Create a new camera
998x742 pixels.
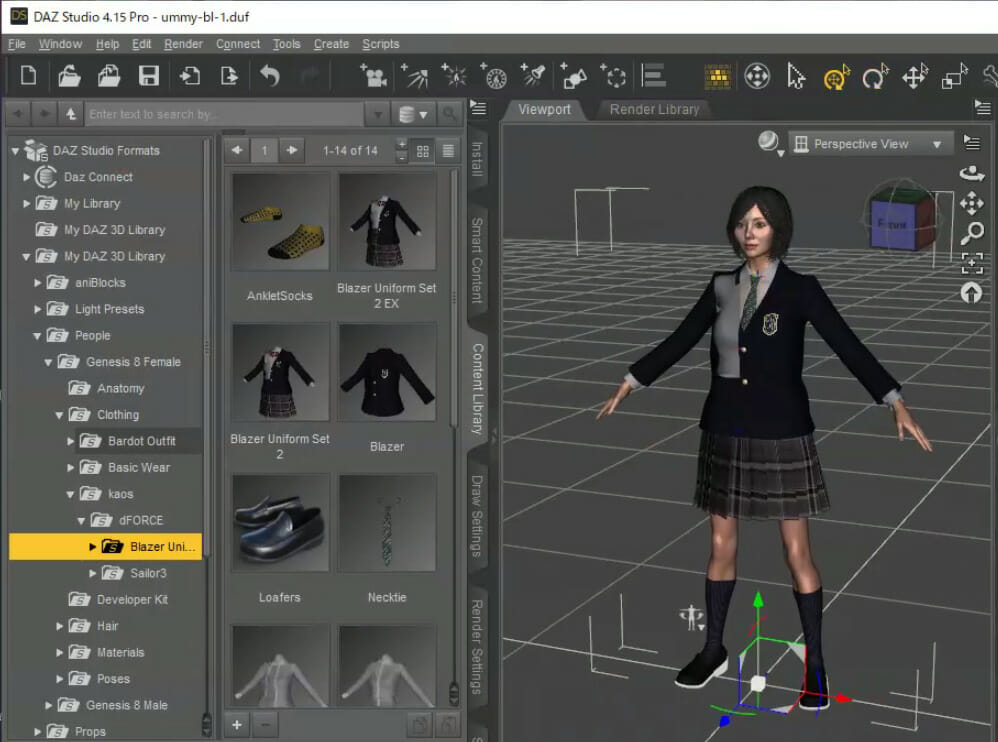coord(374,76)
